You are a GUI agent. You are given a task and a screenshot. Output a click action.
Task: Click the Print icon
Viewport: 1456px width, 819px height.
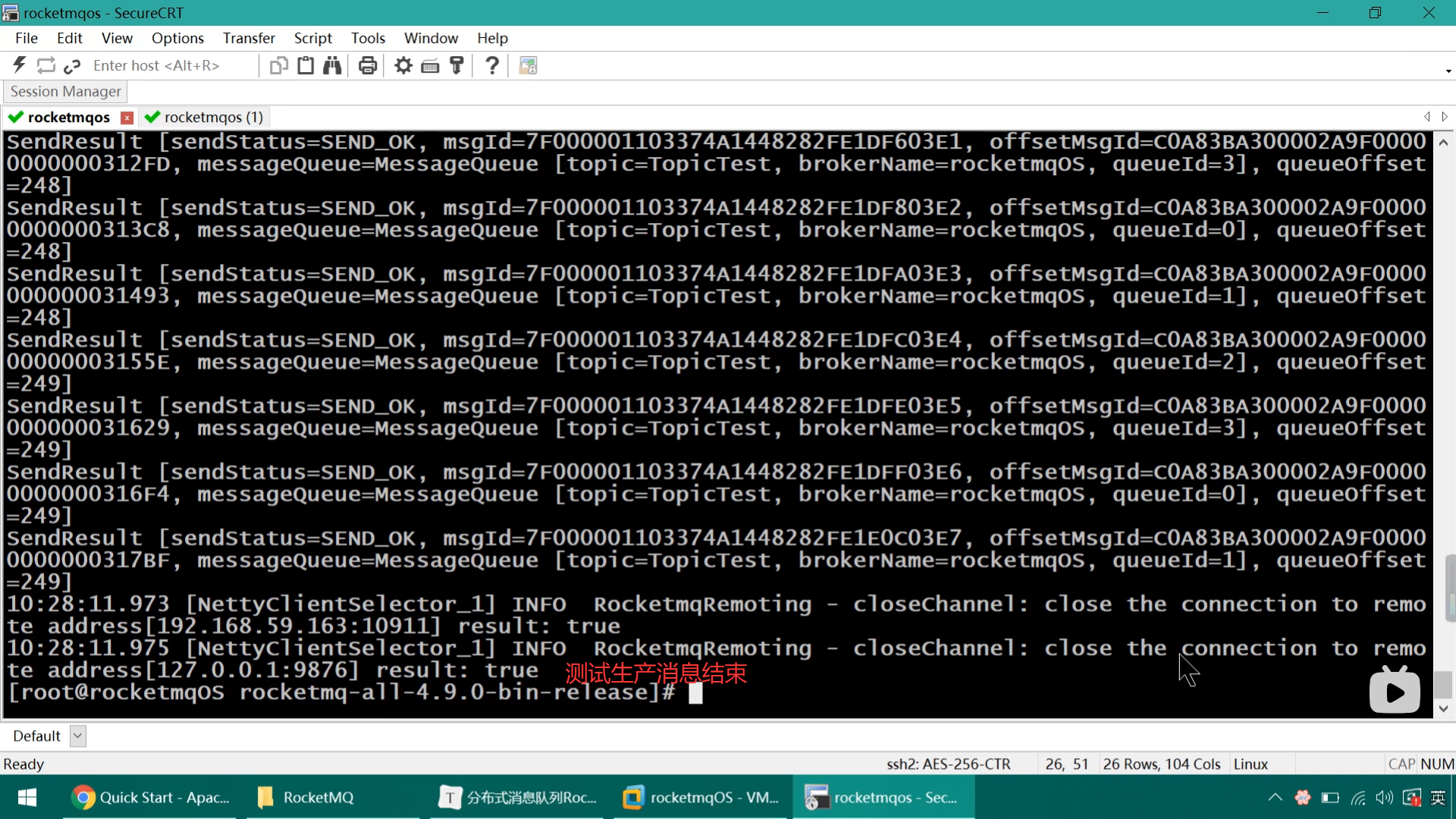pyautogui.click(x=368, y=65)
